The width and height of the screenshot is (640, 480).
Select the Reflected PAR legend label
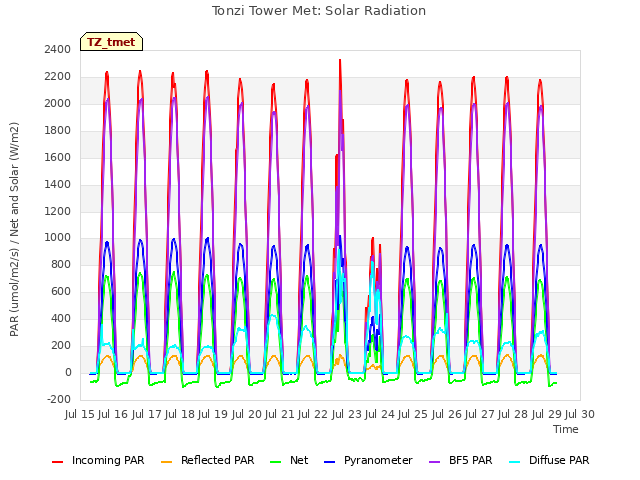(218, 460)
